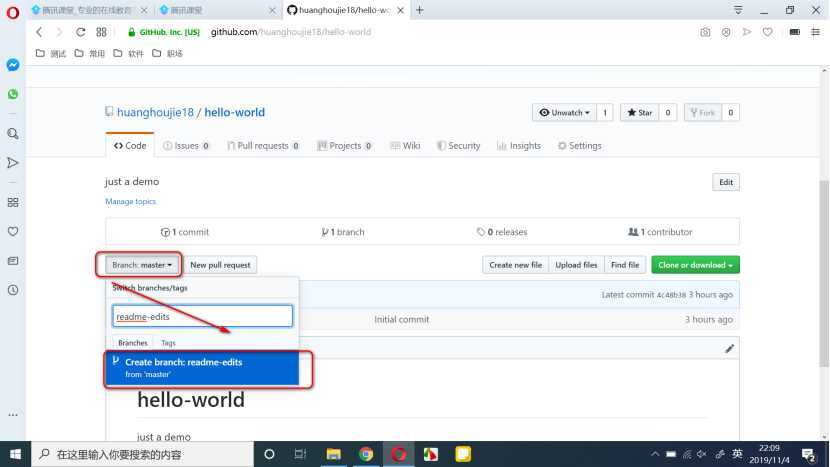The width and height of the screenshot is (830, 467).
Task: View the 1 contributor link
Action: (660, 232)
